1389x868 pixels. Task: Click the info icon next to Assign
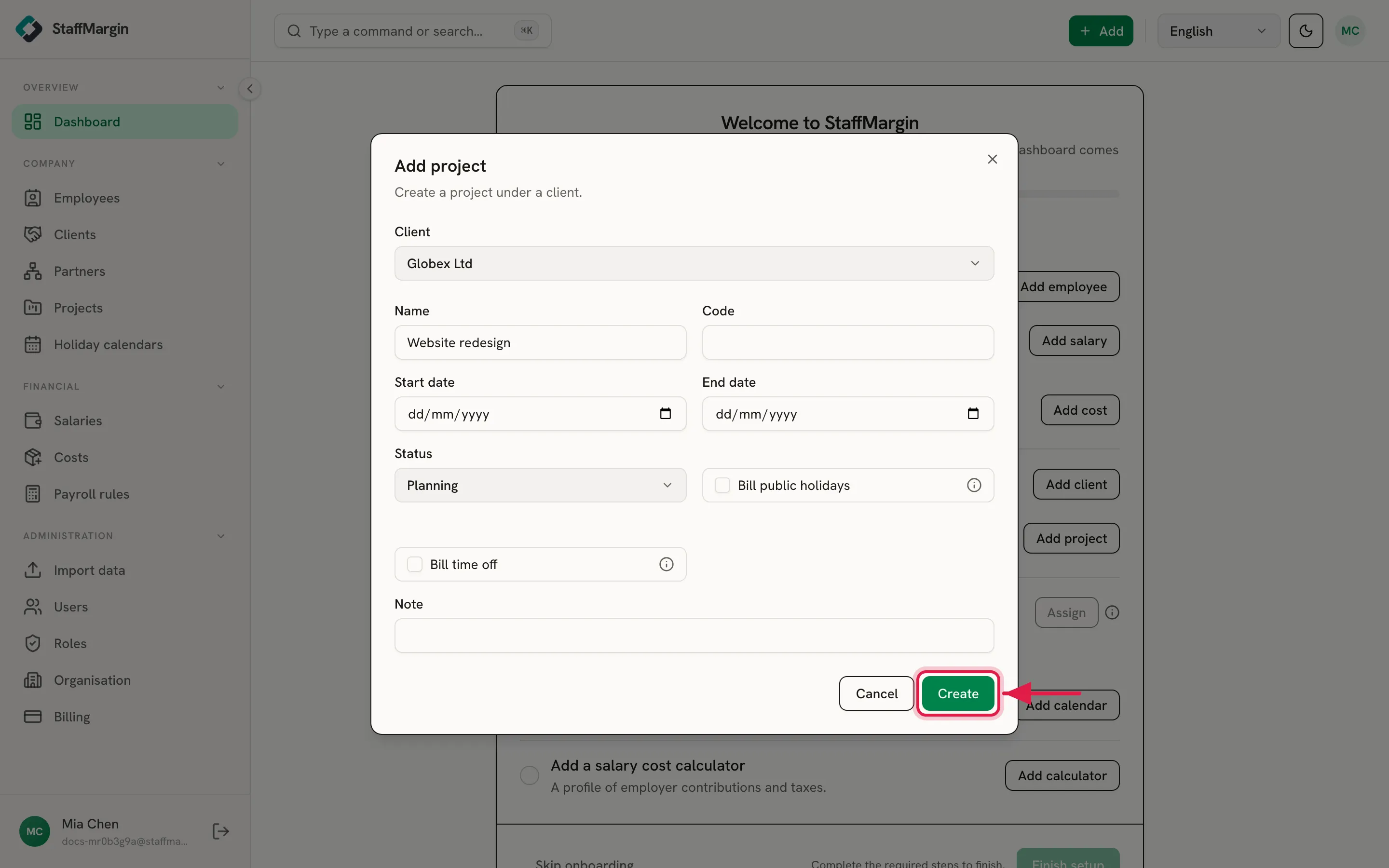(x=1112, y=612)
